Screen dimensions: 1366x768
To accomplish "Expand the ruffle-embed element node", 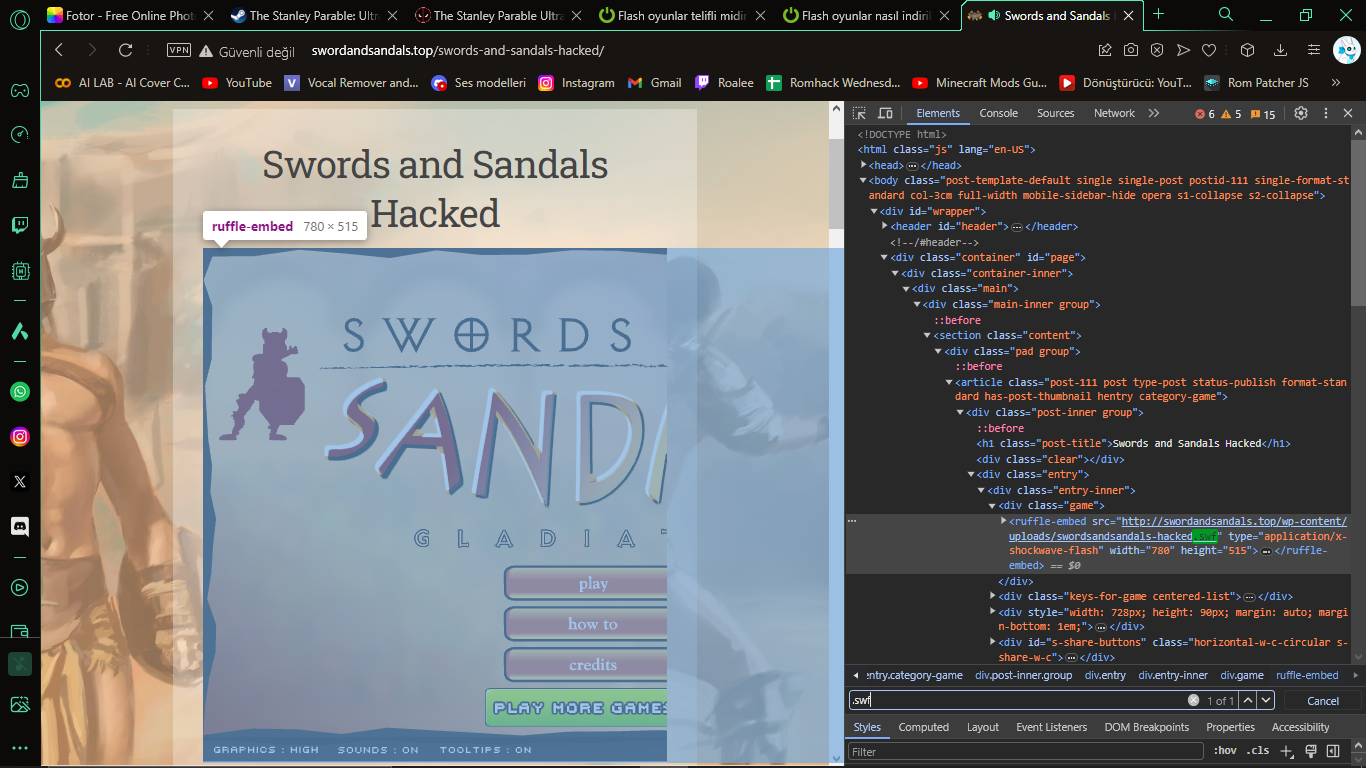I will pyautogui.click(x=1004, y=521).
